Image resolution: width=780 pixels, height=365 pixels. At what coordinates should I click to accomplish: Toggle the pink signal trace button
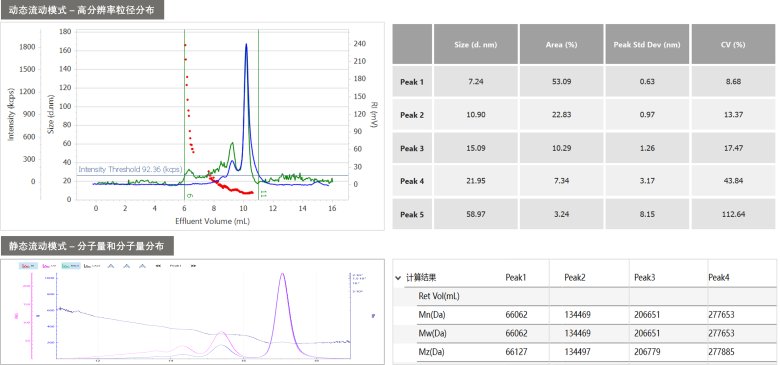click(49, 266)
